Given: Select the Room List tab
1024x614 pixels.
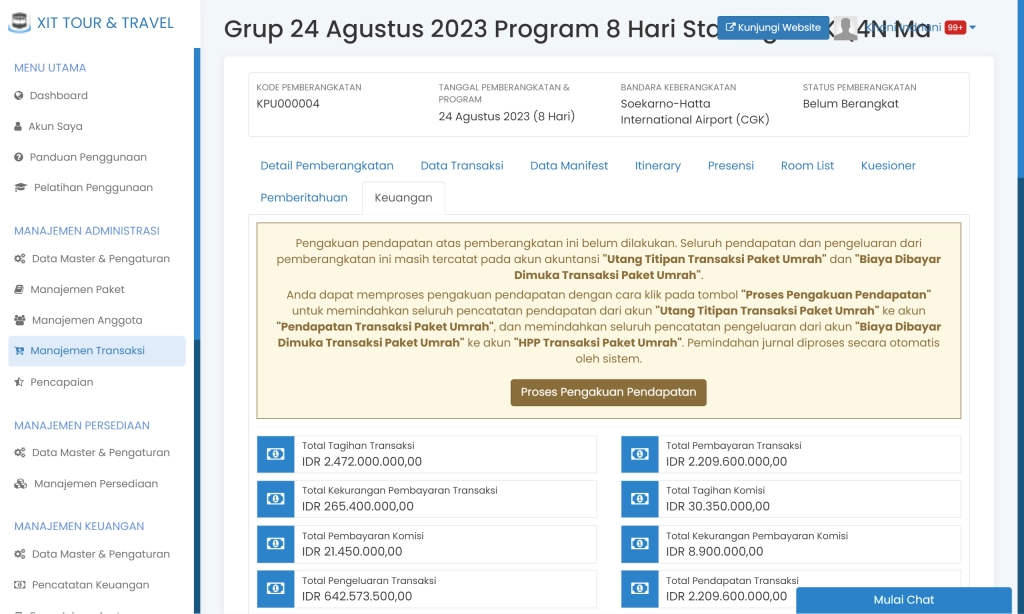Looking at the screenshot, I should point(806,165).
